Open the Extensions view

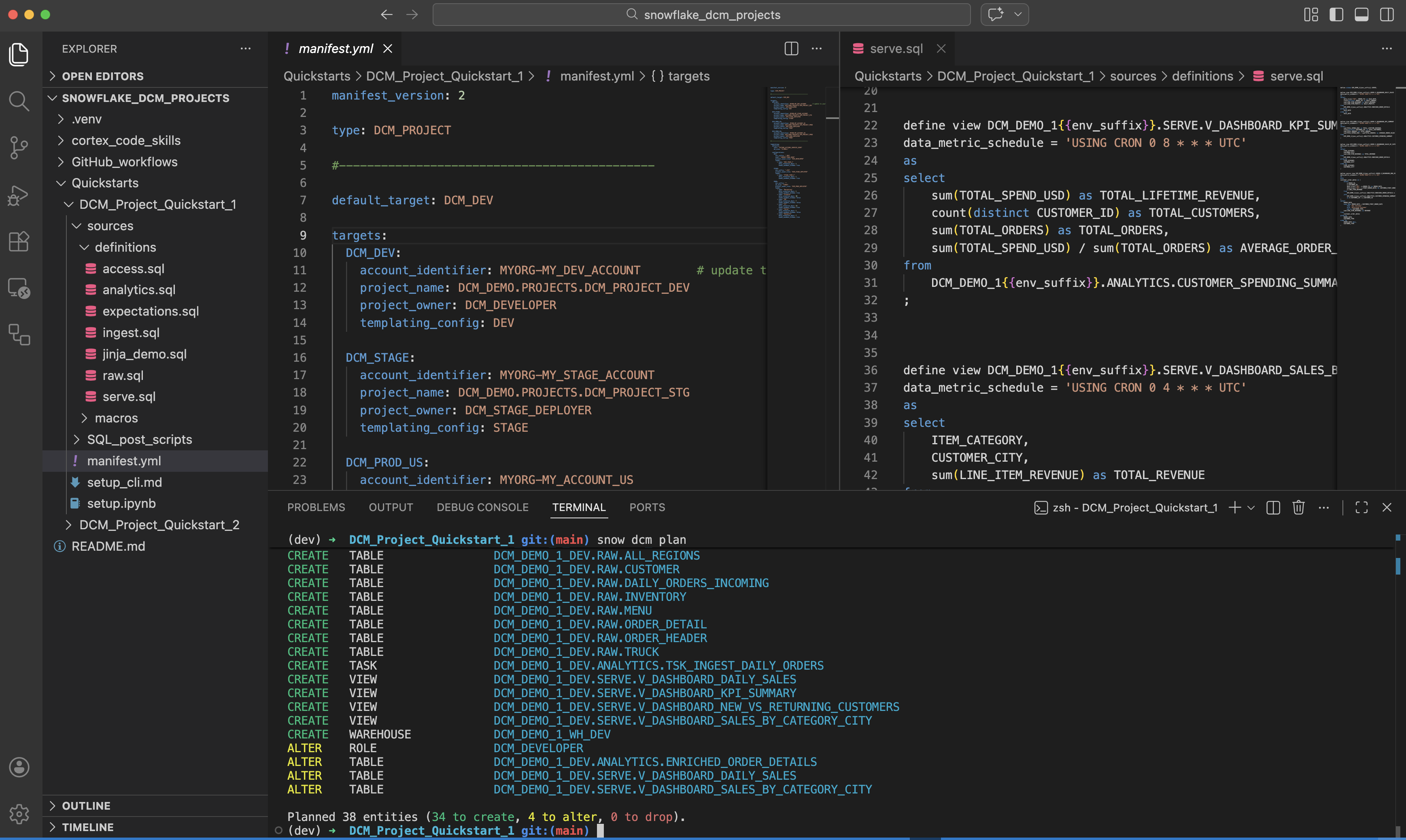click(x=19, y=242)
